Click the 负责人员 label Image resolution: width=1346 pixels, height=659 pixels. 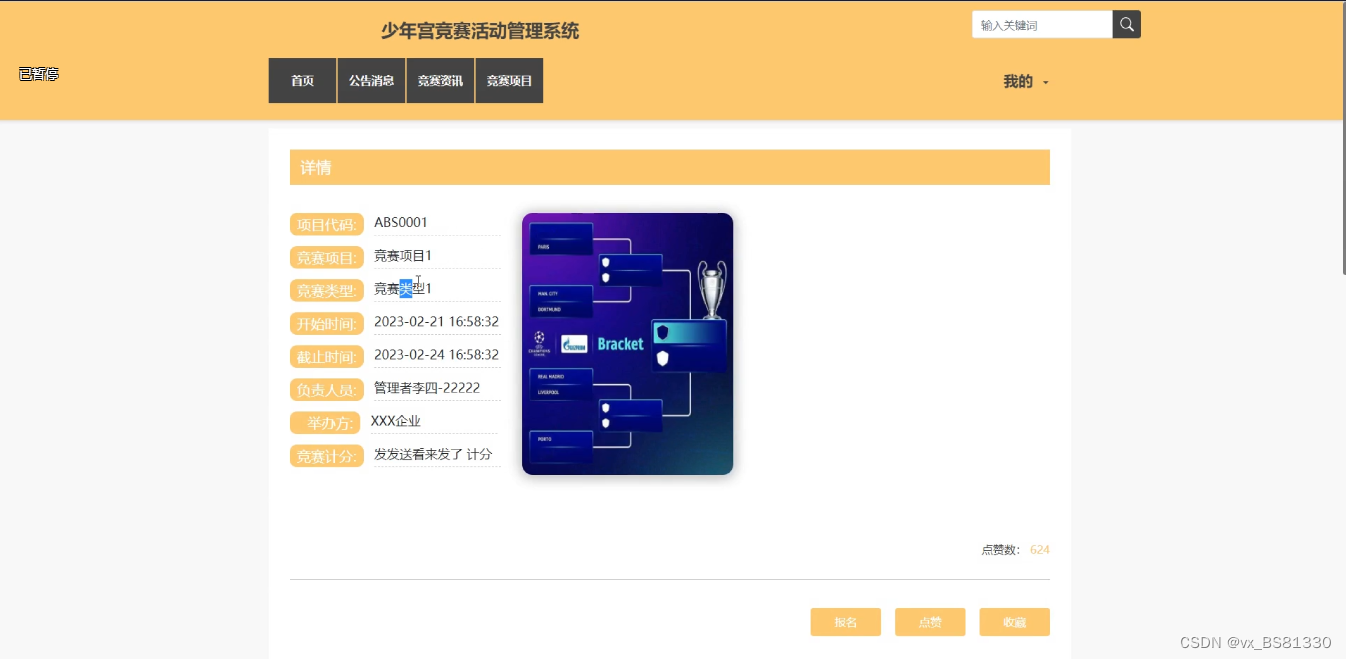coord(327,390)
